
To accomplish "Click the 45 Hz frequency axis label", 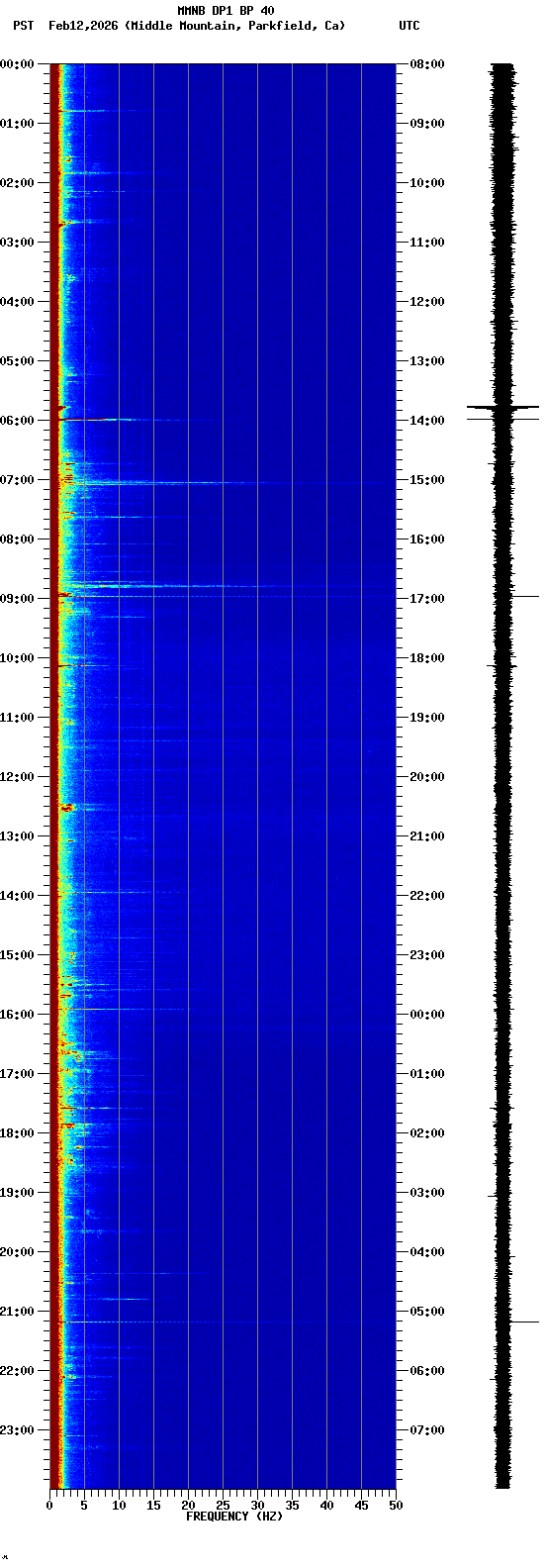I will point(361,1506).
